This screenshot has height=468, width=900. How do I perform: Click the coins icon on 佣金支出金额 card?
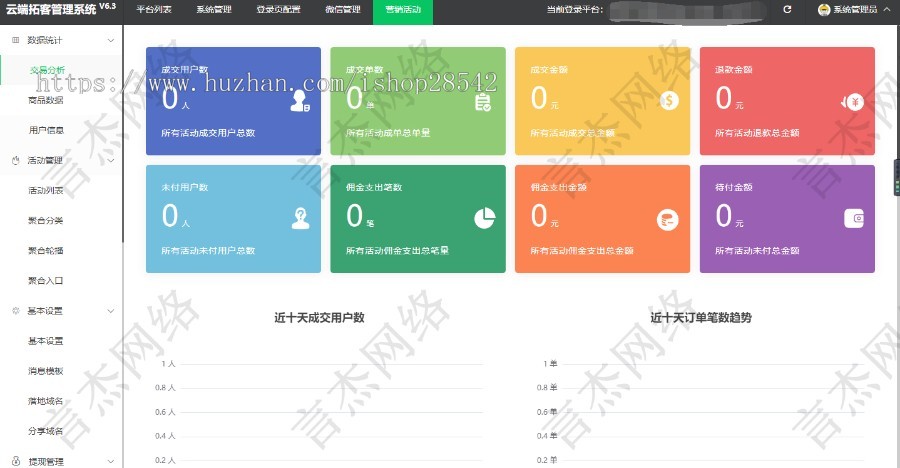point(668,219)
